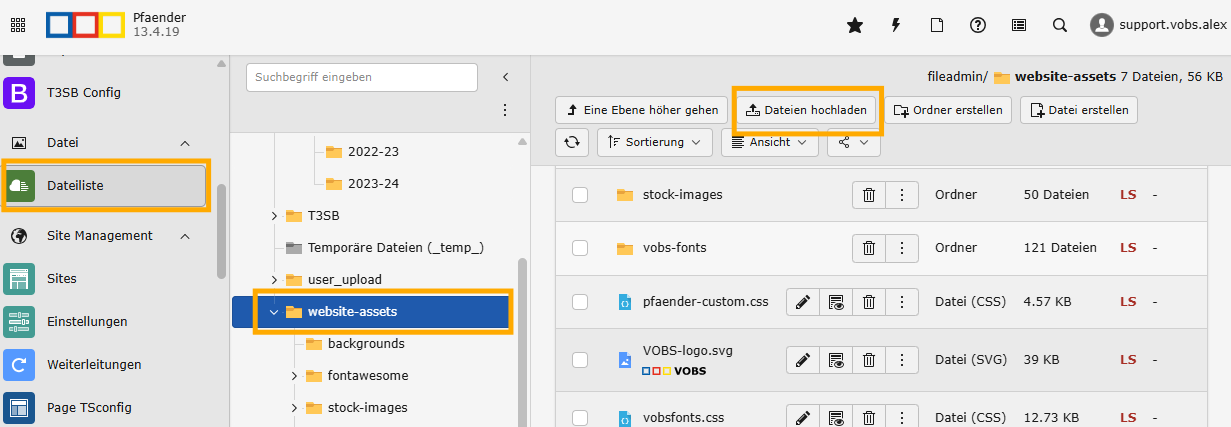The image size is (1231, 427).
Task: Click the lightning bolt clear cache icon
Action: click(896, 26)
